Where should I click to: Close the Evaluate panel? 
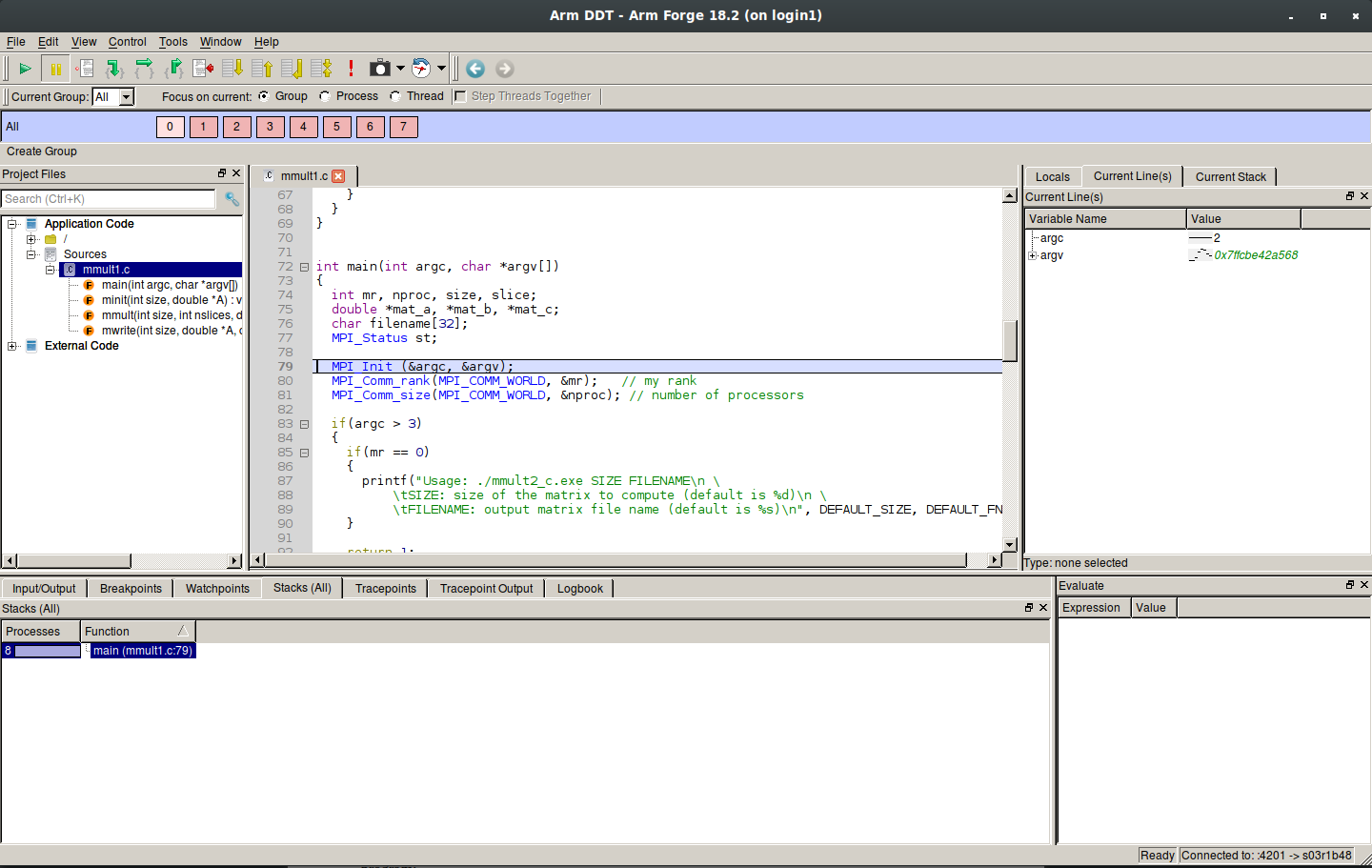click(x=1364, y=585)
